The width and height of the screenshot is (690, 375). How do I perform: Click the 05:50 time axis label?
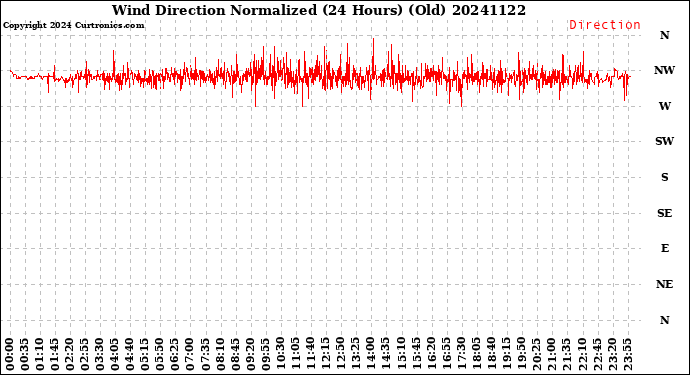[160, 355]
